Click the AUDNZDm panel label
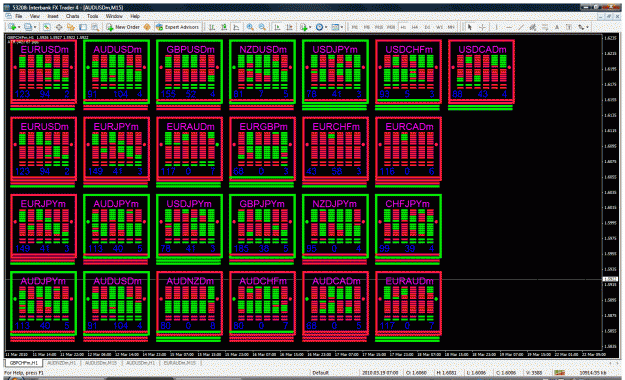The height and width of the screenshot is (380, 625). [190, 281]
